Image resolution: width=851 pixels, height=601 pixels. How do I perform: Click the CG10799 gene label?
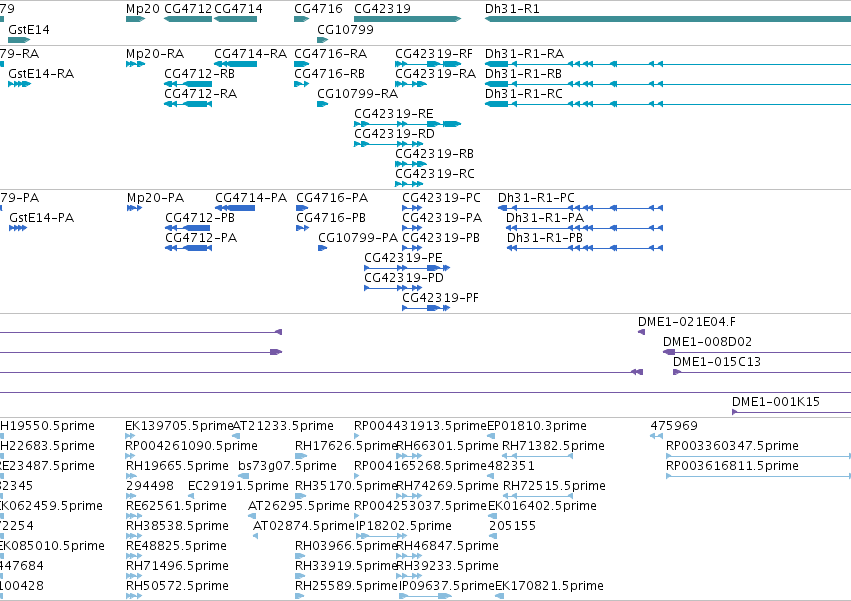pos(345,29)
